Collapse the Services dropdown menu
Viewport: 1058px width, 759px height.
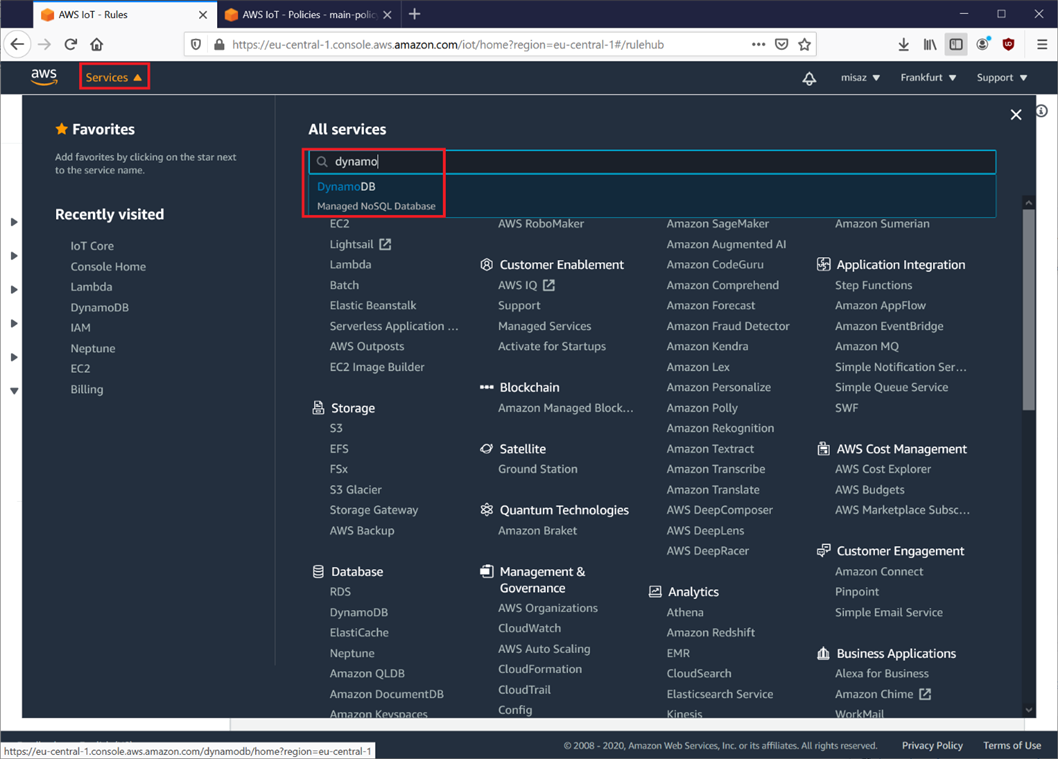(x=114, y=77)
